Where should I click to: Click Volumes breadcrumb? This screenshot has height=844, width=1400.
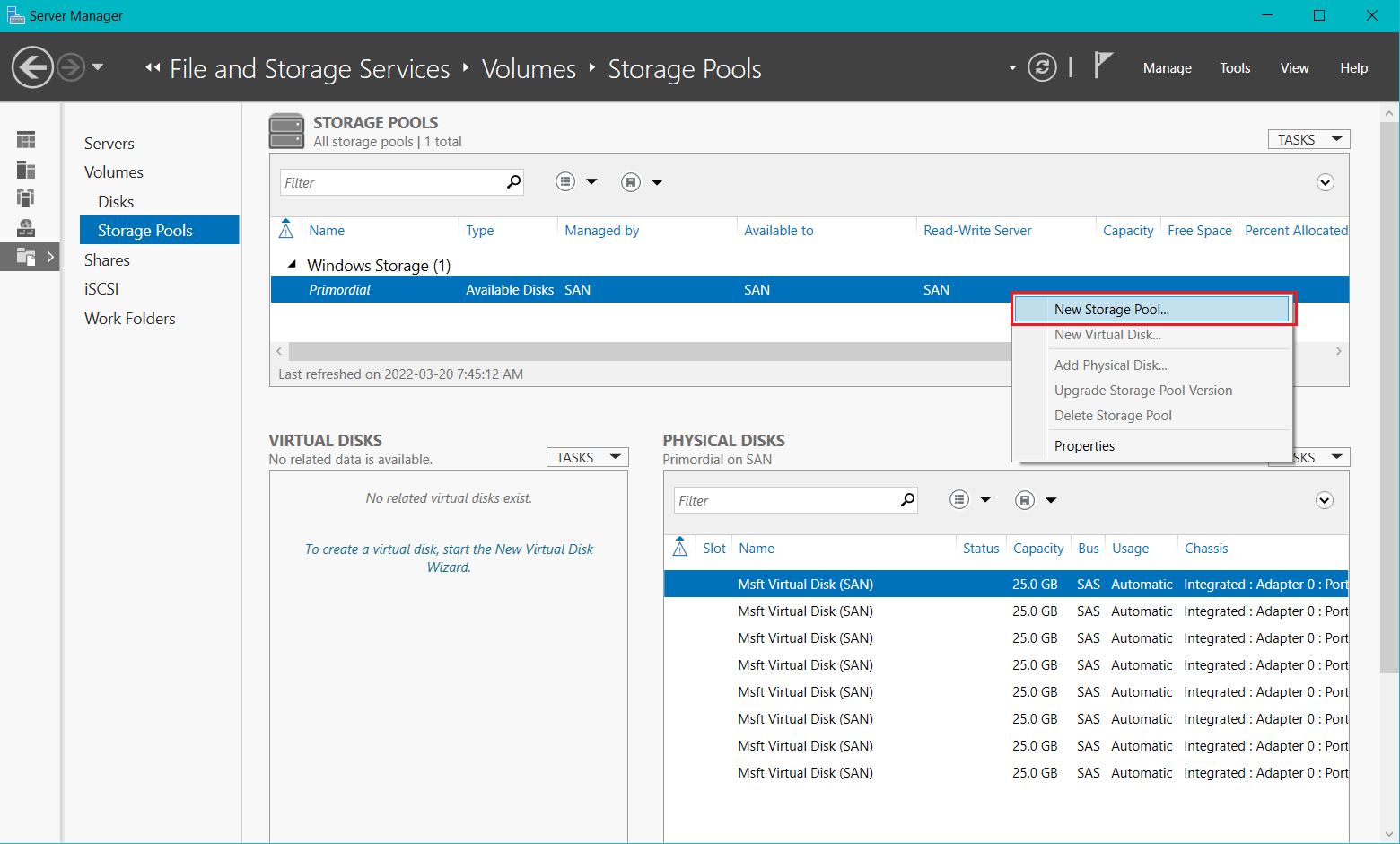(529, 69)
